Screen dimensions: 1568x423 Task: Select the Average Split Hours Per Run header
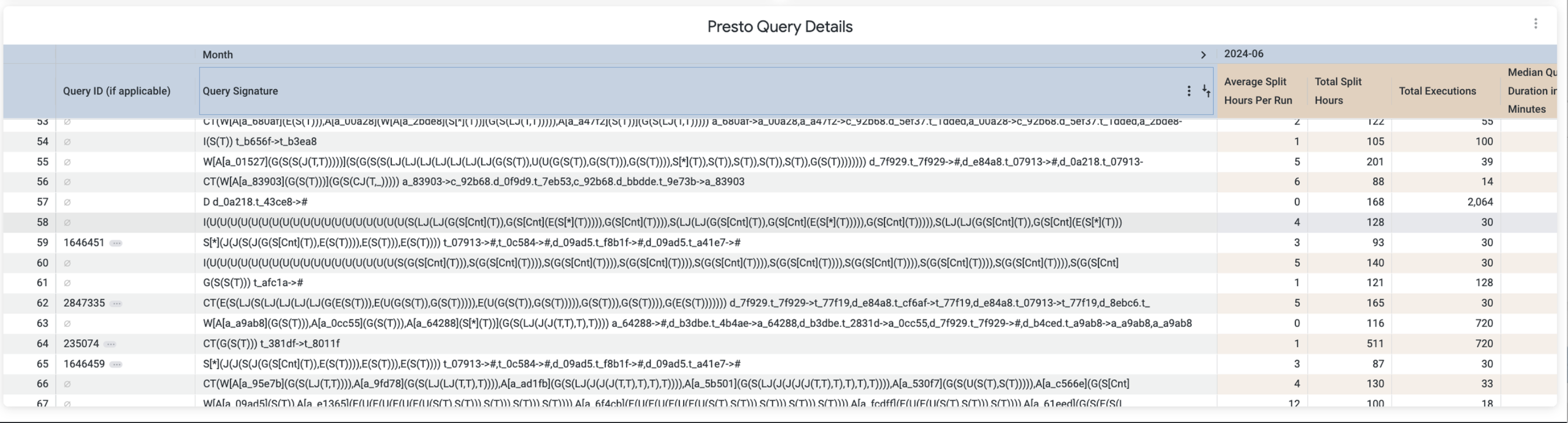(x=1257, y=91)
